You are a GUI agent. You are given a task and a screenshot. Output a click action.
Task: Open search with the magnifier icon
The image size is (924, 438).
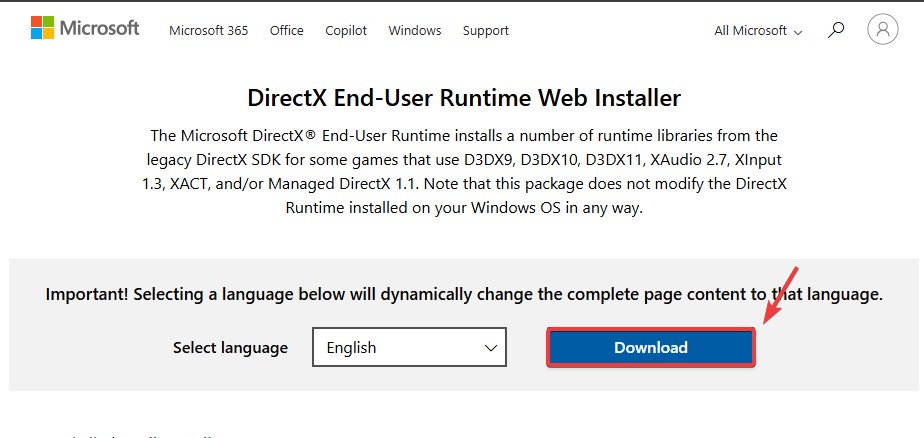tap(836, 30)
